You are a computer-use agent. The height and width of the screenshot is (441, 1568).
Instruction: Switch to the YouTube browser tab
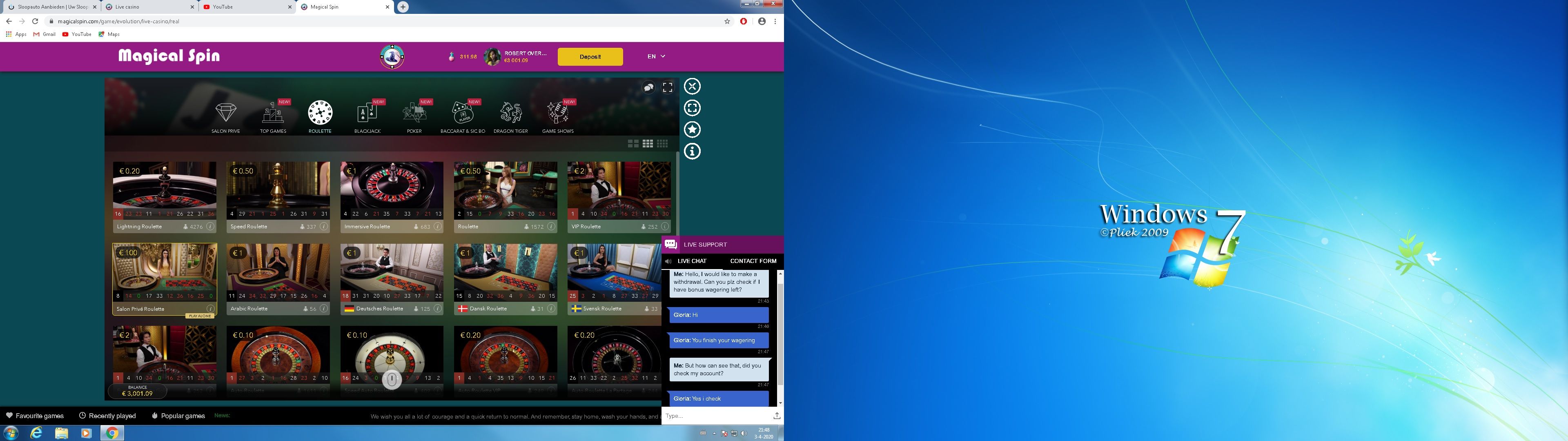pos(247,7)
